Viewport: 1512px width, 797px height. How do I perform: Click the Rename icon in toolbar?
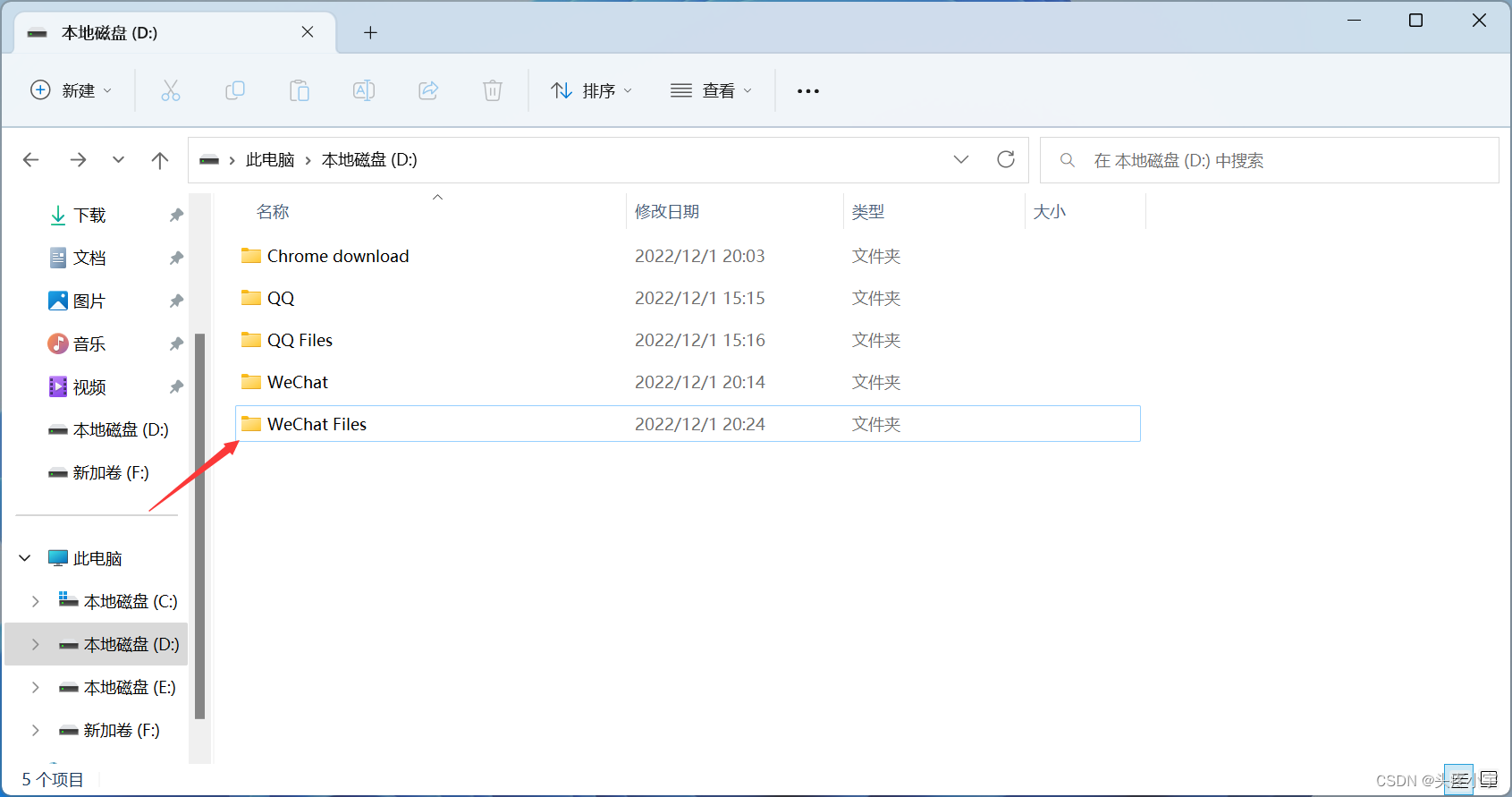(364, 90)
